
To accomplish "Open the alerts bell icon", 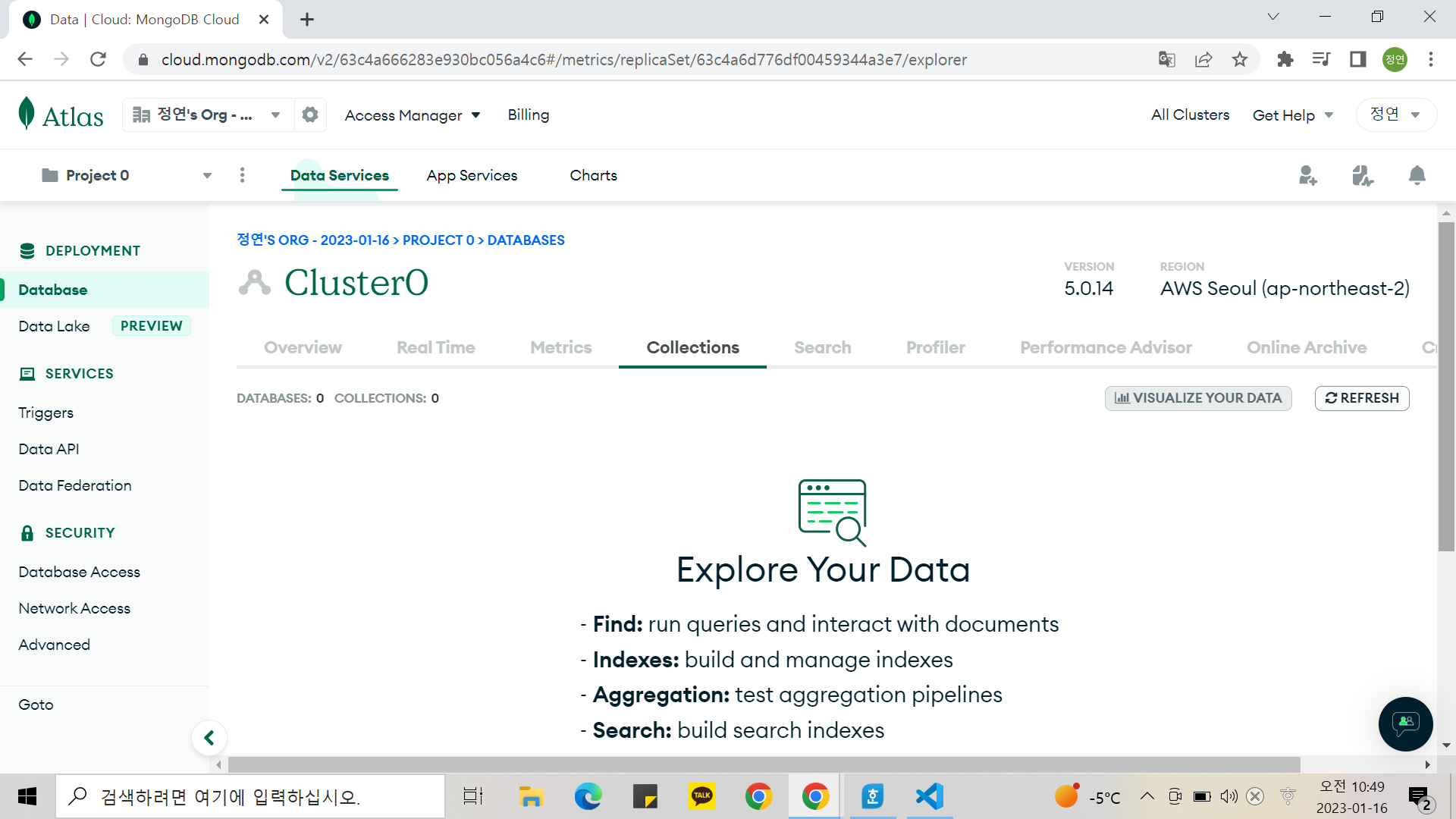I will click(x=1417, y=175).
